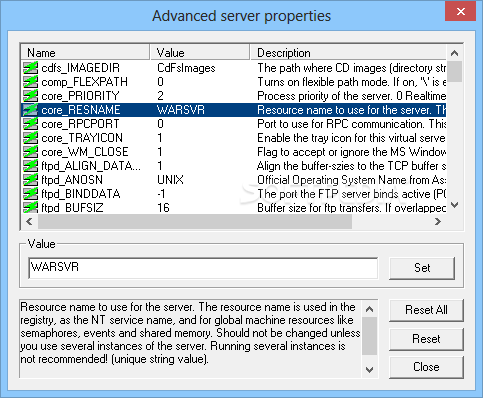483x398 pixels.
Task: Click the description box scroll up arrow
Action: [369, 309]
